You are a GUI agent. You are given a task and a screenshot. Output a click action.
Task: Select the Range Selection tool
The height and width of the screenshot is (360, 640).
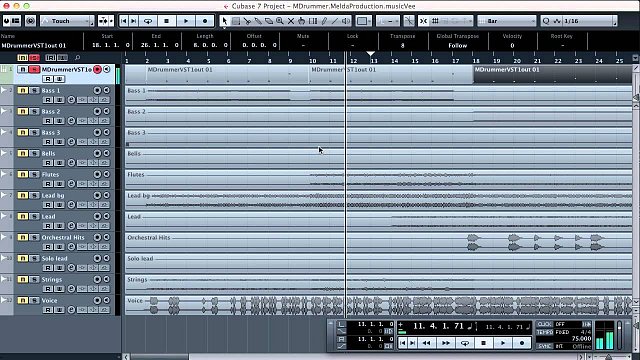pyautogui.click(x=236, y=21)
